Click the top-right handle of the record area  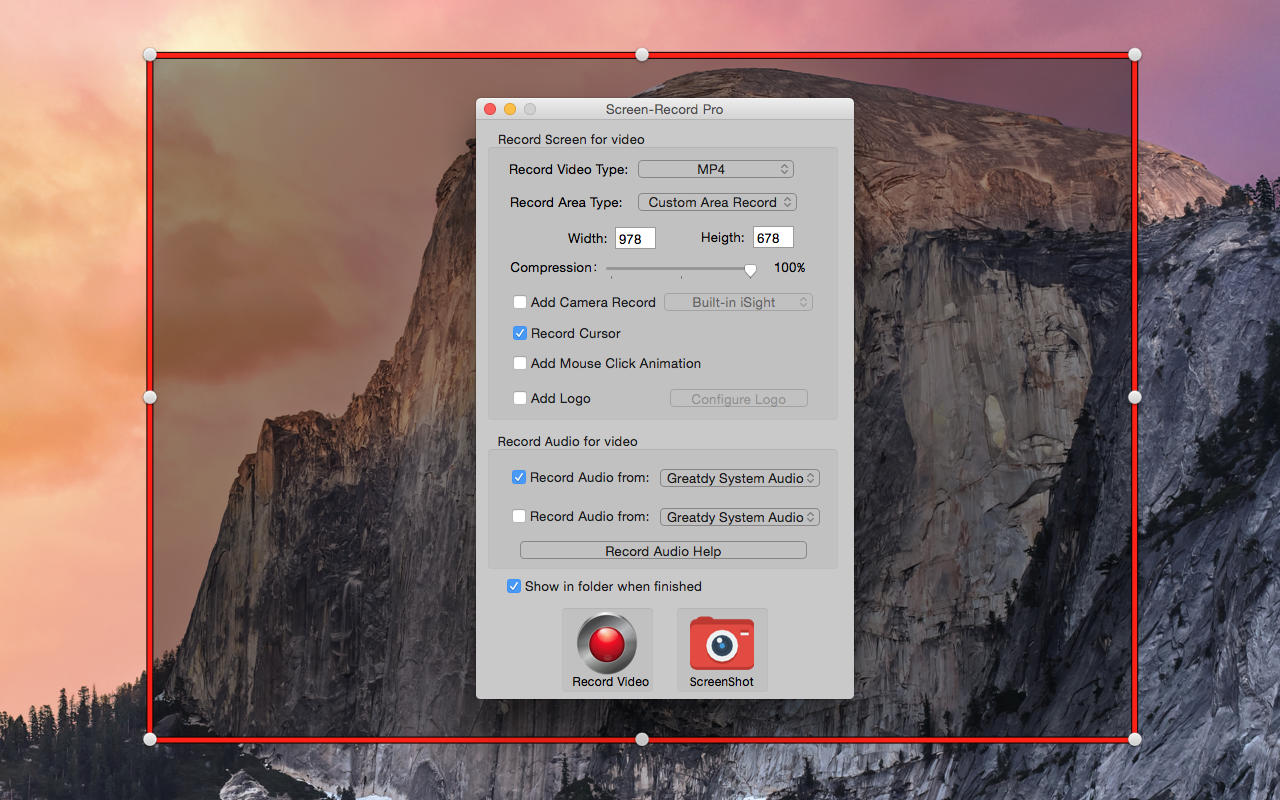1134,54
